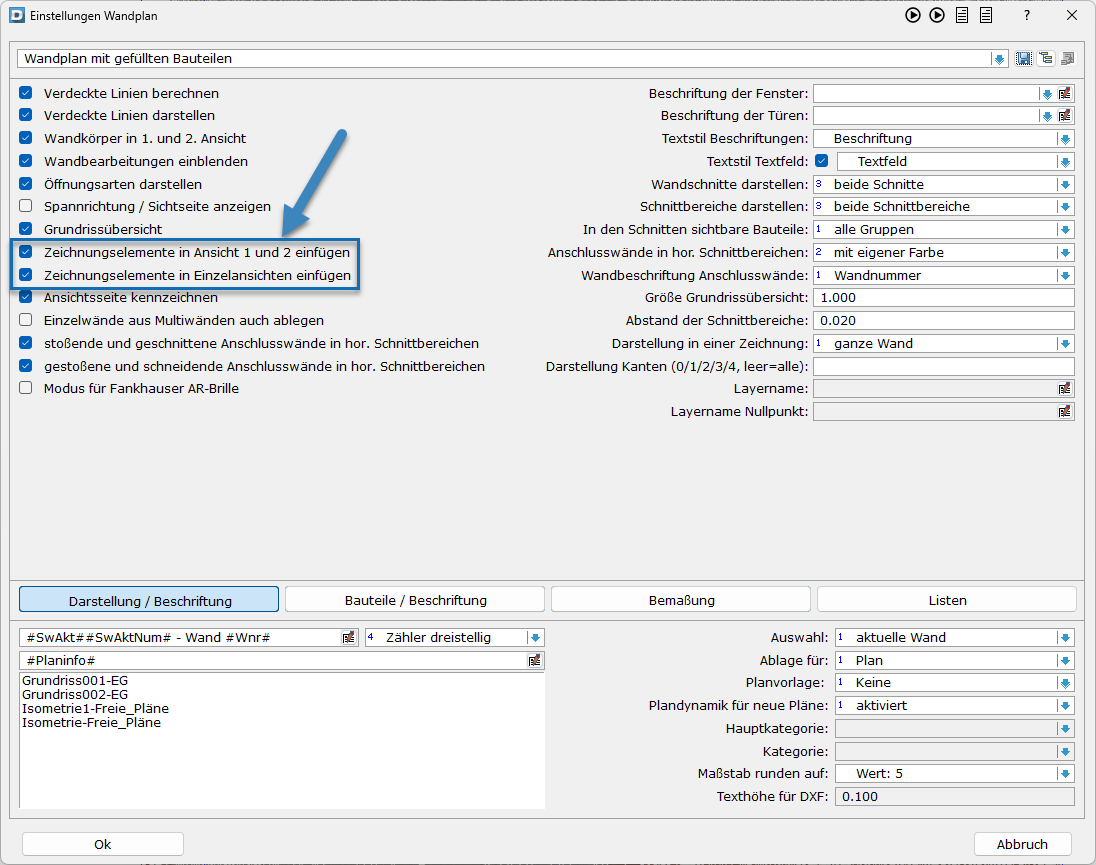Switch to the Bemaßung tab
Image resolution: width=1096 pixels, height=865 pixels.
coord(681,600)
